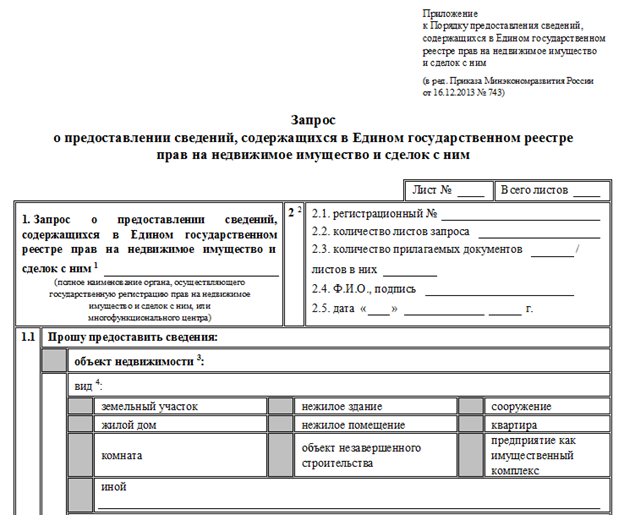Tick the 'объект недвижимости' checkbox

(x=55, y=361)
